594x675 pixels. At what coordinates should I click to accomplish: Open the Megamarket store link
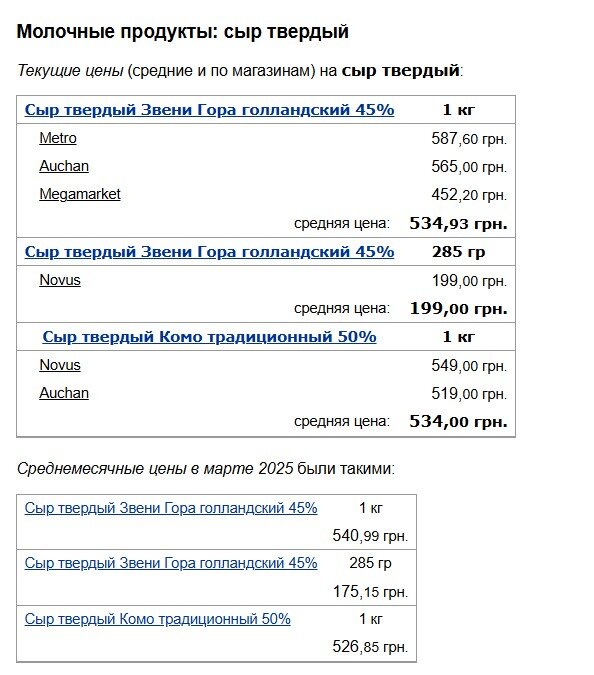coord(80,195)
